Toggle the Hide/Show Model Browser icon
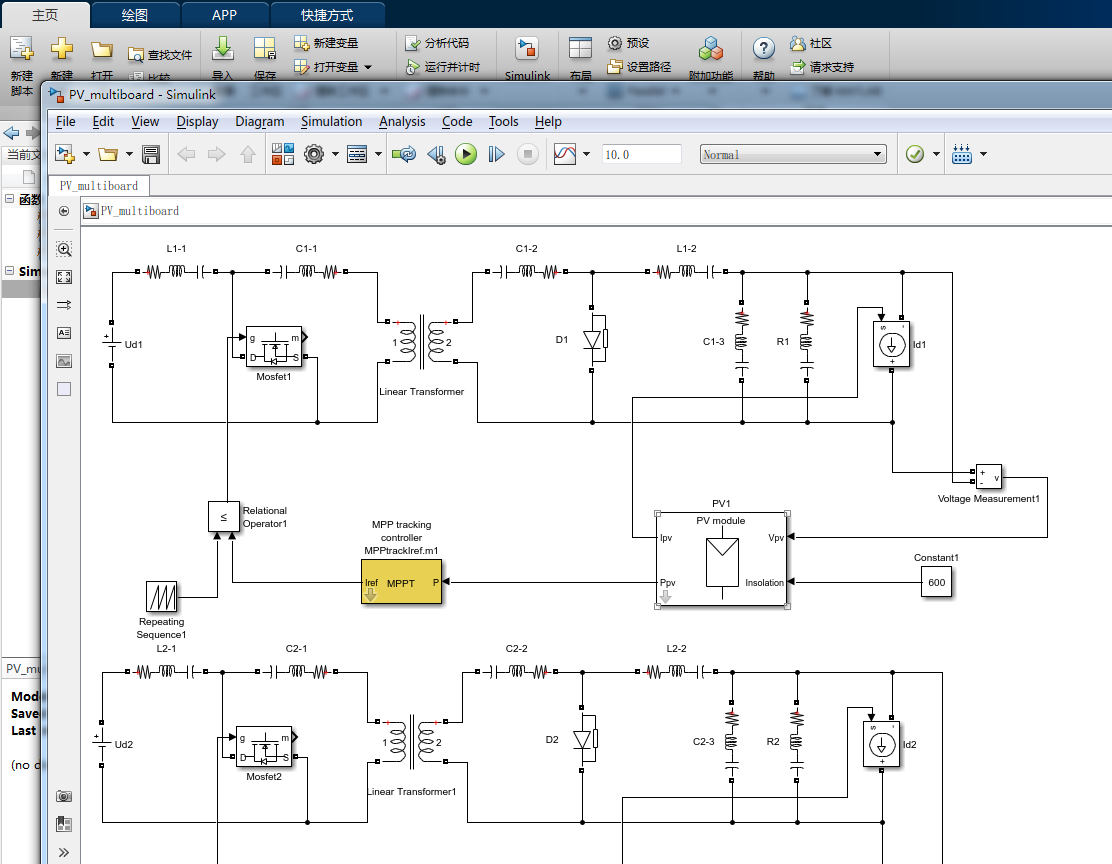 click(x=64, y=211)
